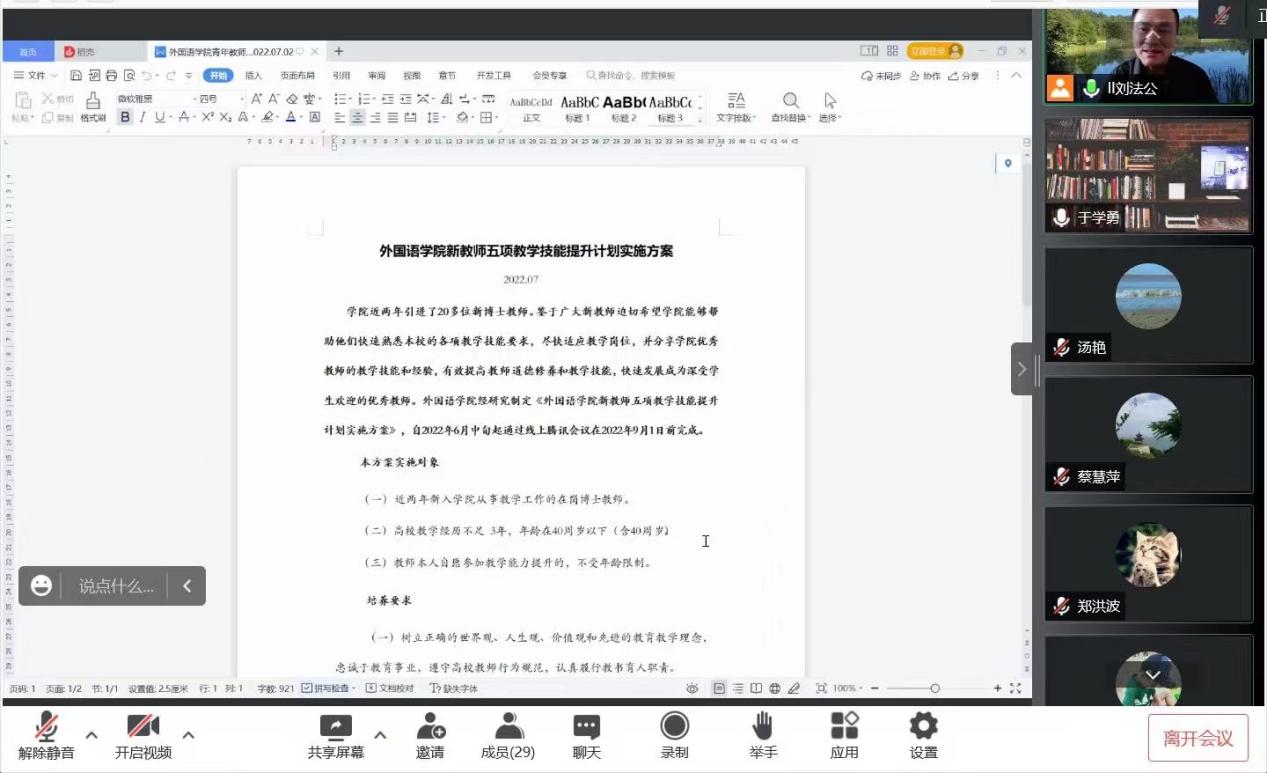This screenshot has width=1267, height=773.
Task: Switch to the 插入 ribbon tab
Action: point(253,76)
